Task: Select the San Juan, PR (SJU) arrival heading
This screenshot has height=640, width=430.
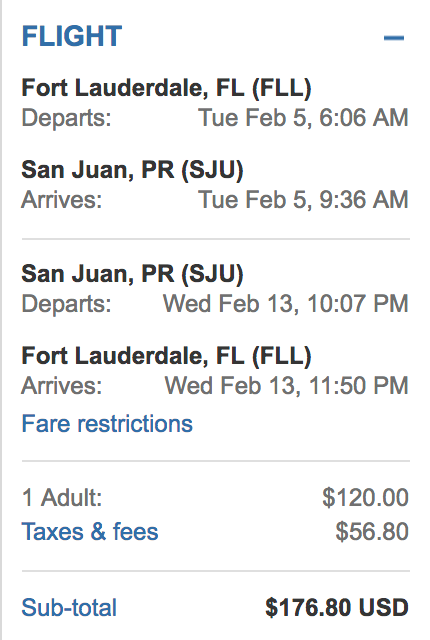Action: tap(132, 170)
